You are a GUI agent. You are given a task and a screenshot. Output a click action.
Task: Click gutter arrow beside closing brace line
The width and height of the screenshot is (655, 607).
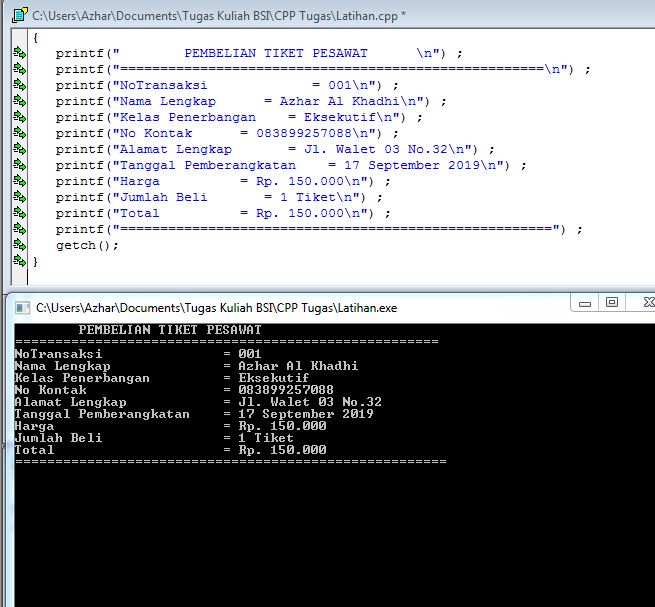[20, 261]
